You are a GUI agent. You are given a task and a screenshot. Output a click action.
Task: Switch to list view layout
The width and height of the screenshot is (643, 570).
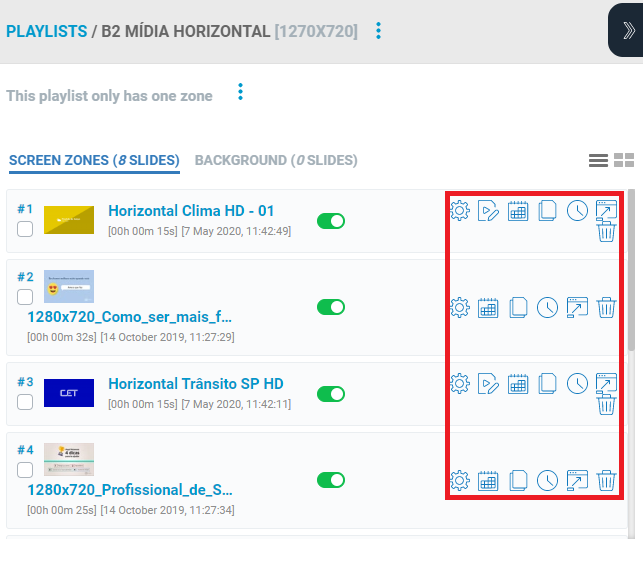tap(598, 160)
